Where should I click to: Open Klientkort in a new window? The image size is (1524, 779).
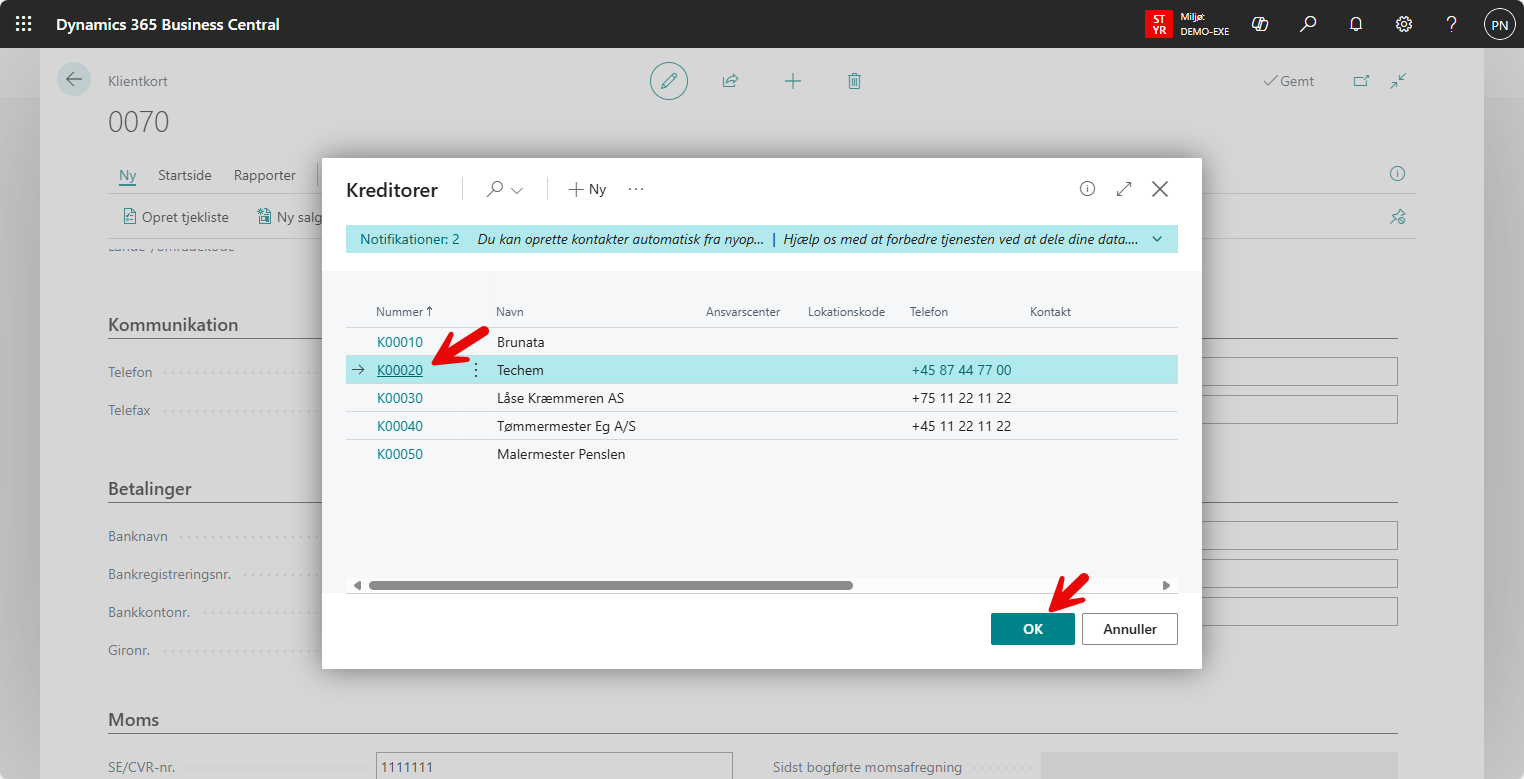point(1361,81)
